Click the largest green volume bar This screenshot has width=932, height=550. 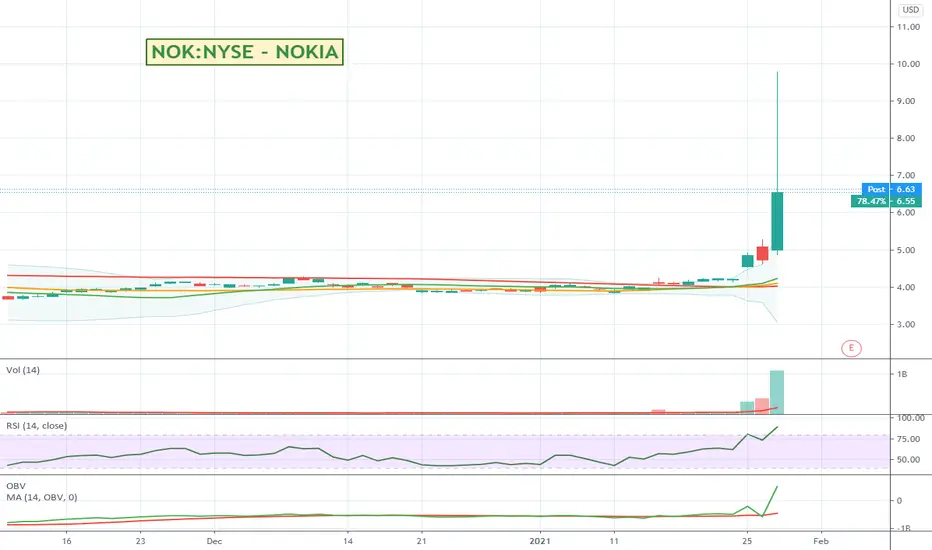point(777,392)
